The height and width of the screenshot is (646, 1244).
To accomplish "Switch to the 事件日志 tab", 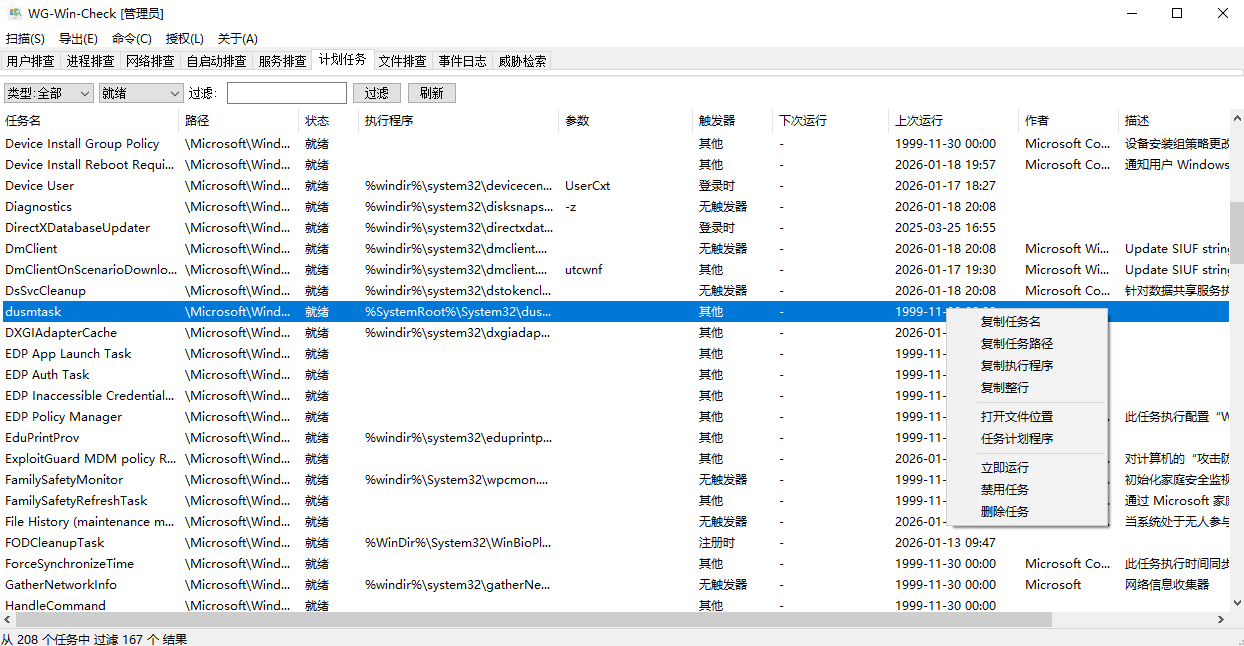I will pos(462,61).
